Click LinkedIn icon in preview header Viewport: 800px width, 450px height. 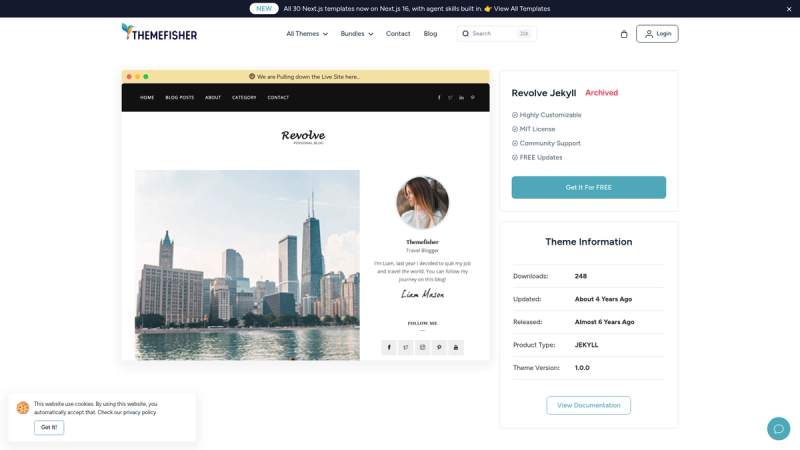(461, 97)
